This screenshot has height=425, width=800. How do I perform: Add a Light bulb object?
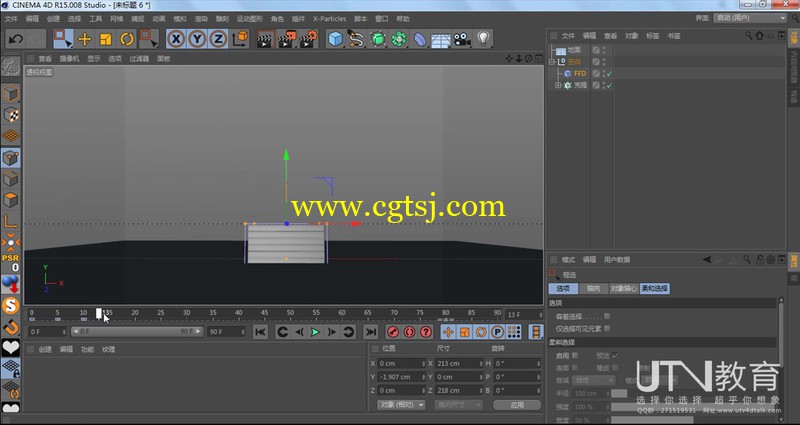click(483, 39)
